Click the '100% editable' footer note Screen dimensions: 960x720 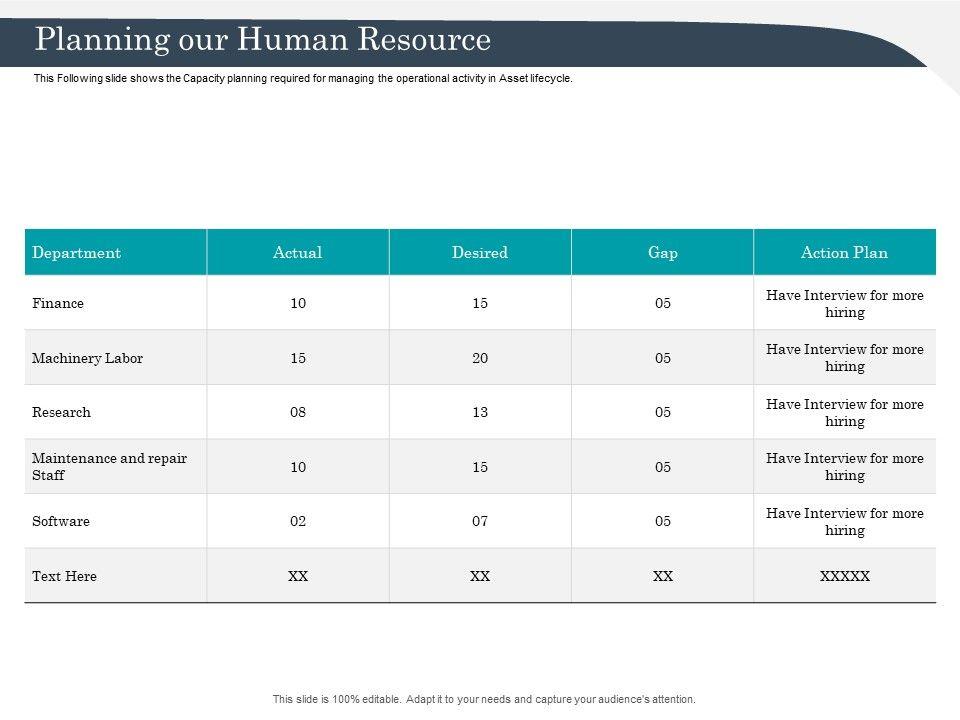click(x=483, y=700)
